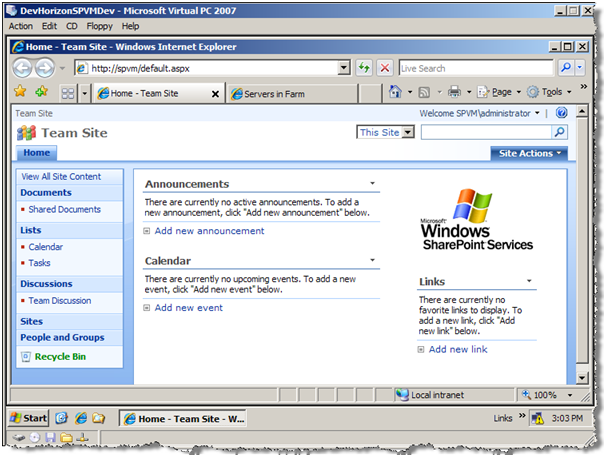Open the Virtual PC CD menu
The height and width of the screenshot is (457, 606).
pos(72,26)
